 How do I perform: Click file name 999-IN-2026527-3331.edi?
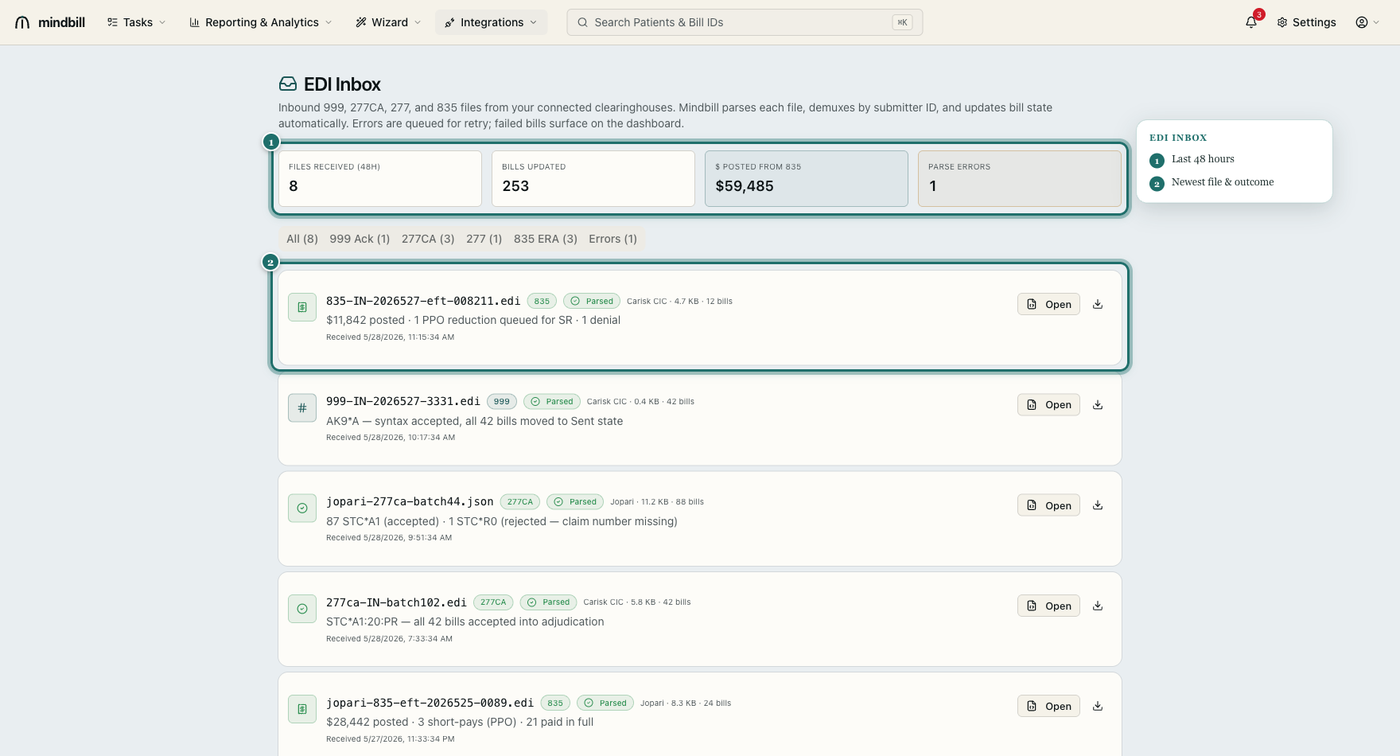[x=403, y=401]
